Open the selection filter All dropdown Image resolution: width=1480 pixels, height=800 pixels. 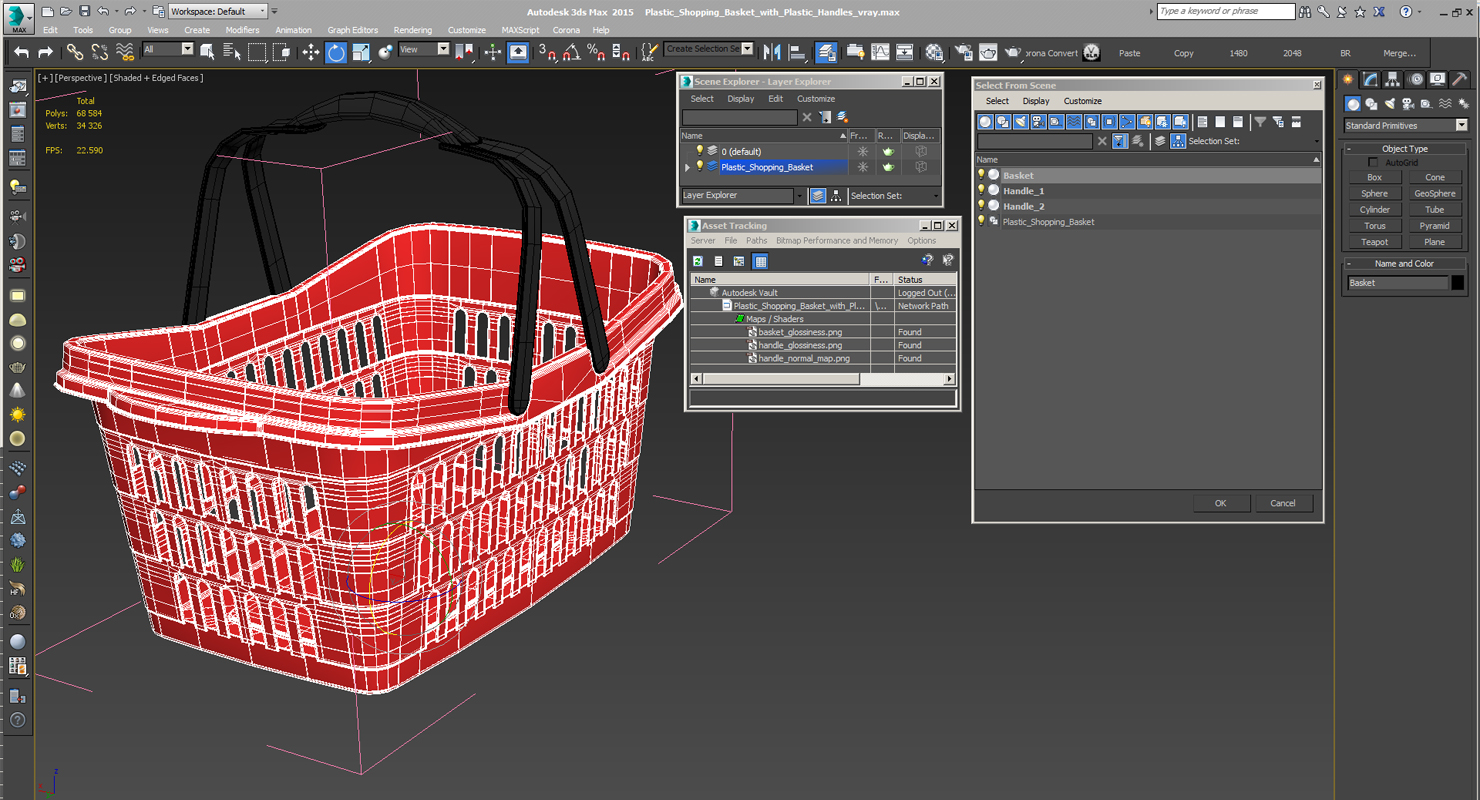pyautogui.click(x=168, y=49)
